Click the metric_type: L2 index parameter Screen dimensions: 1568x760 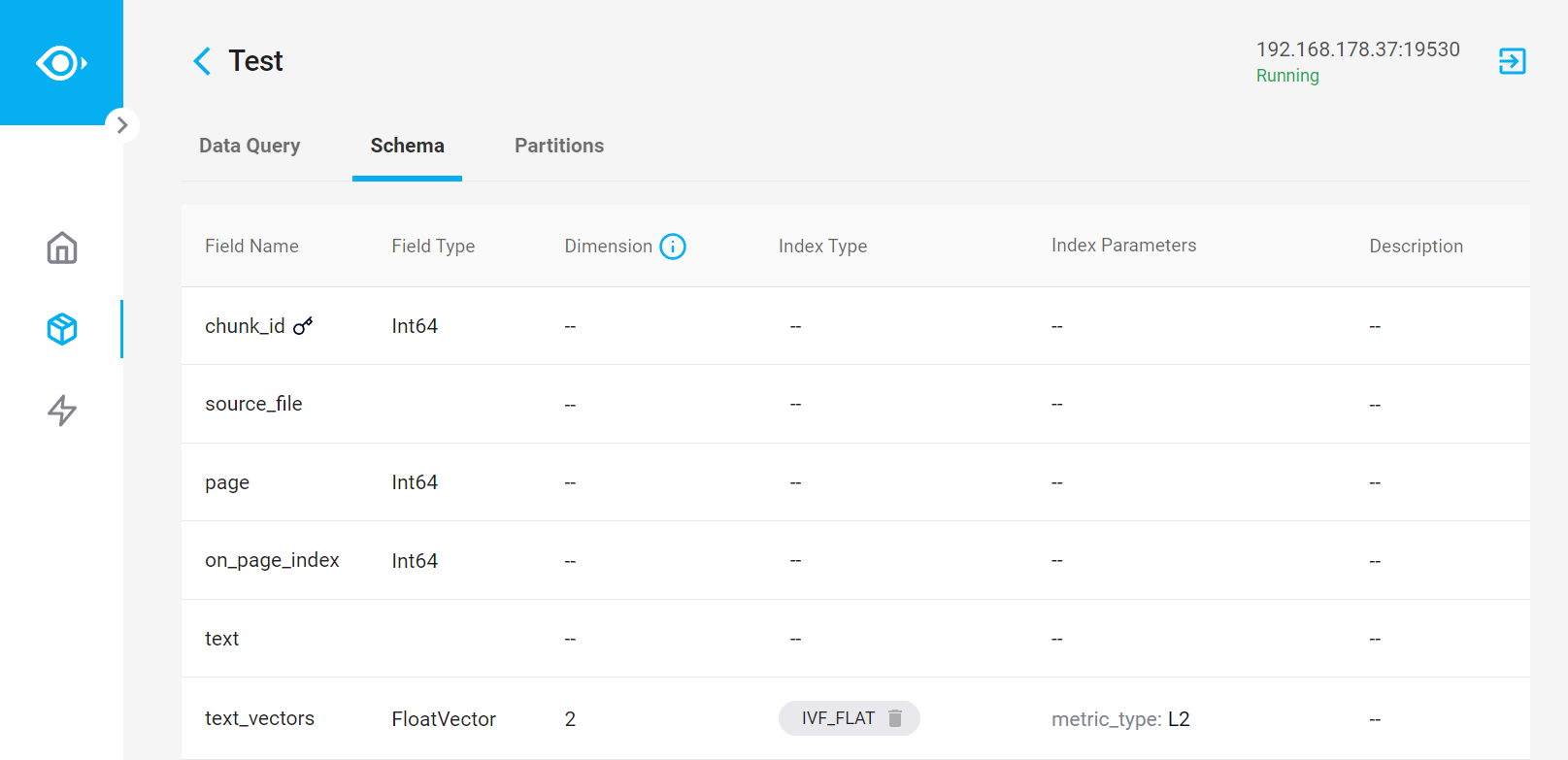[1120, 719]
